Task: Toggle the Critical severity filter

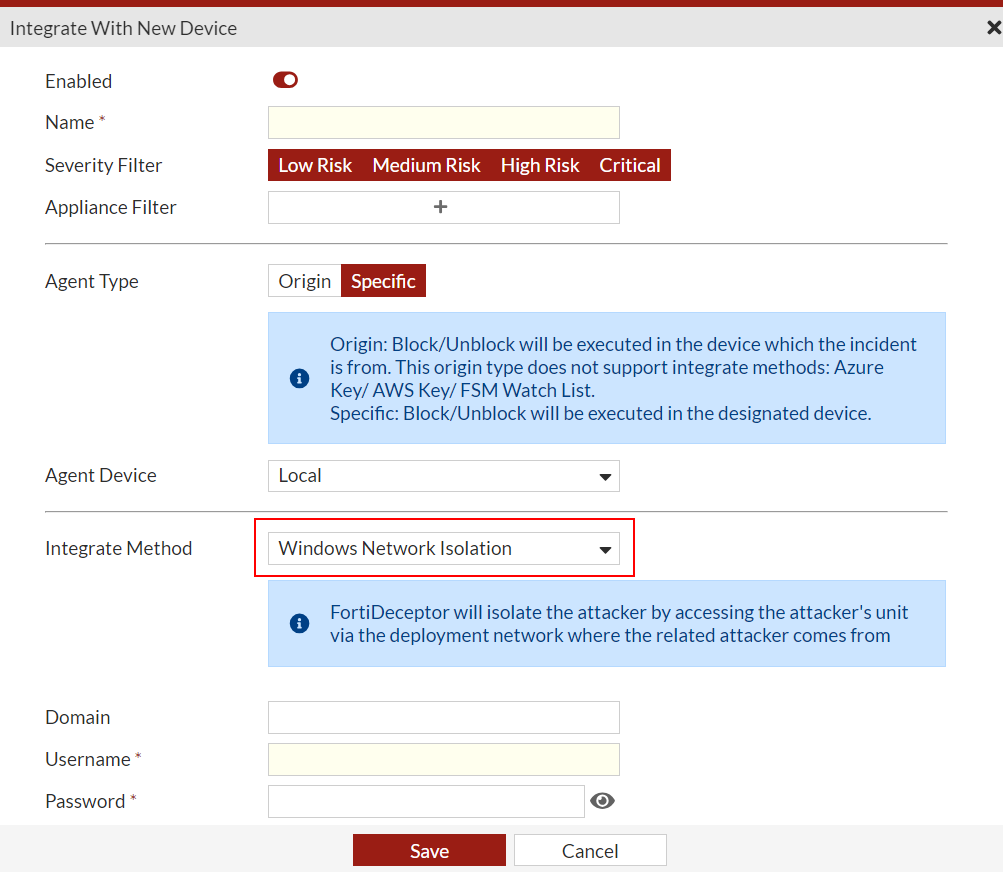Action: pos(629,165)
